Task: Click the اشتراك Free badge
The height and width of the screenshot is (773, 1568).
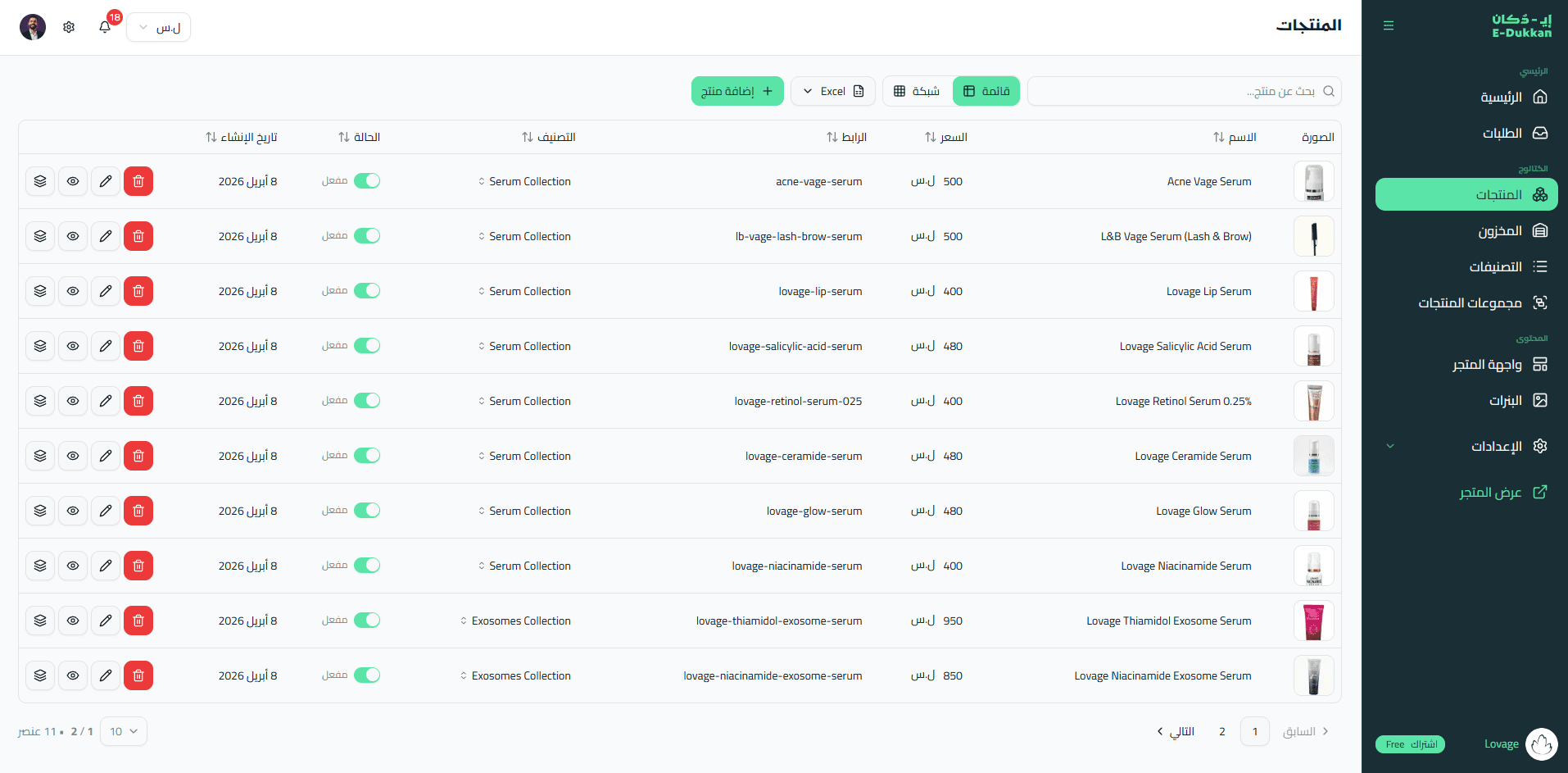Action: coord(1410,744)
